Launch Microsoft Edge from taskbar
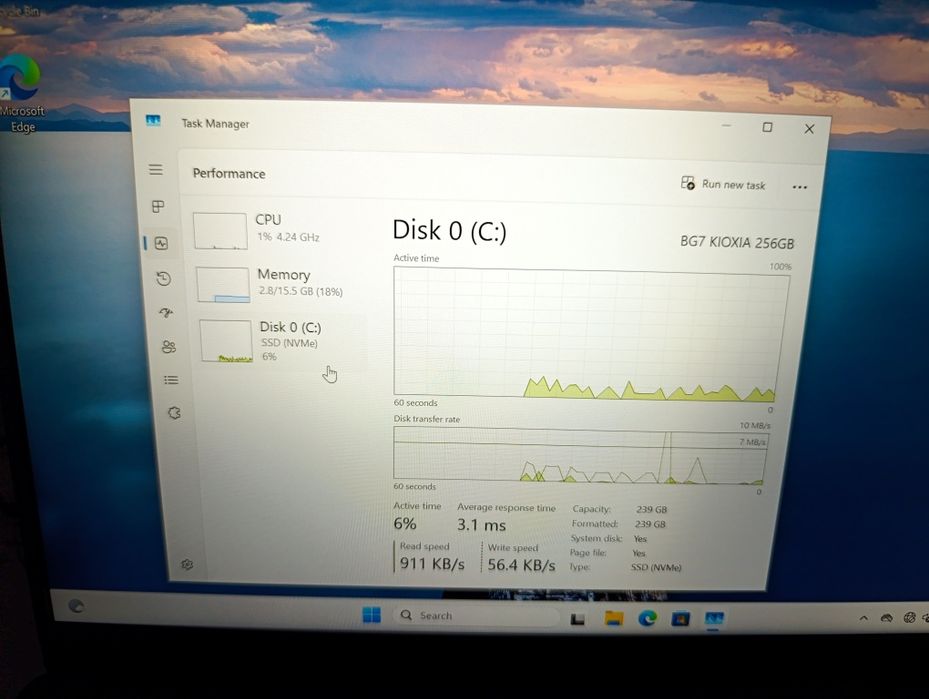Viewport: 929px width, 699px height. point(648,618)
